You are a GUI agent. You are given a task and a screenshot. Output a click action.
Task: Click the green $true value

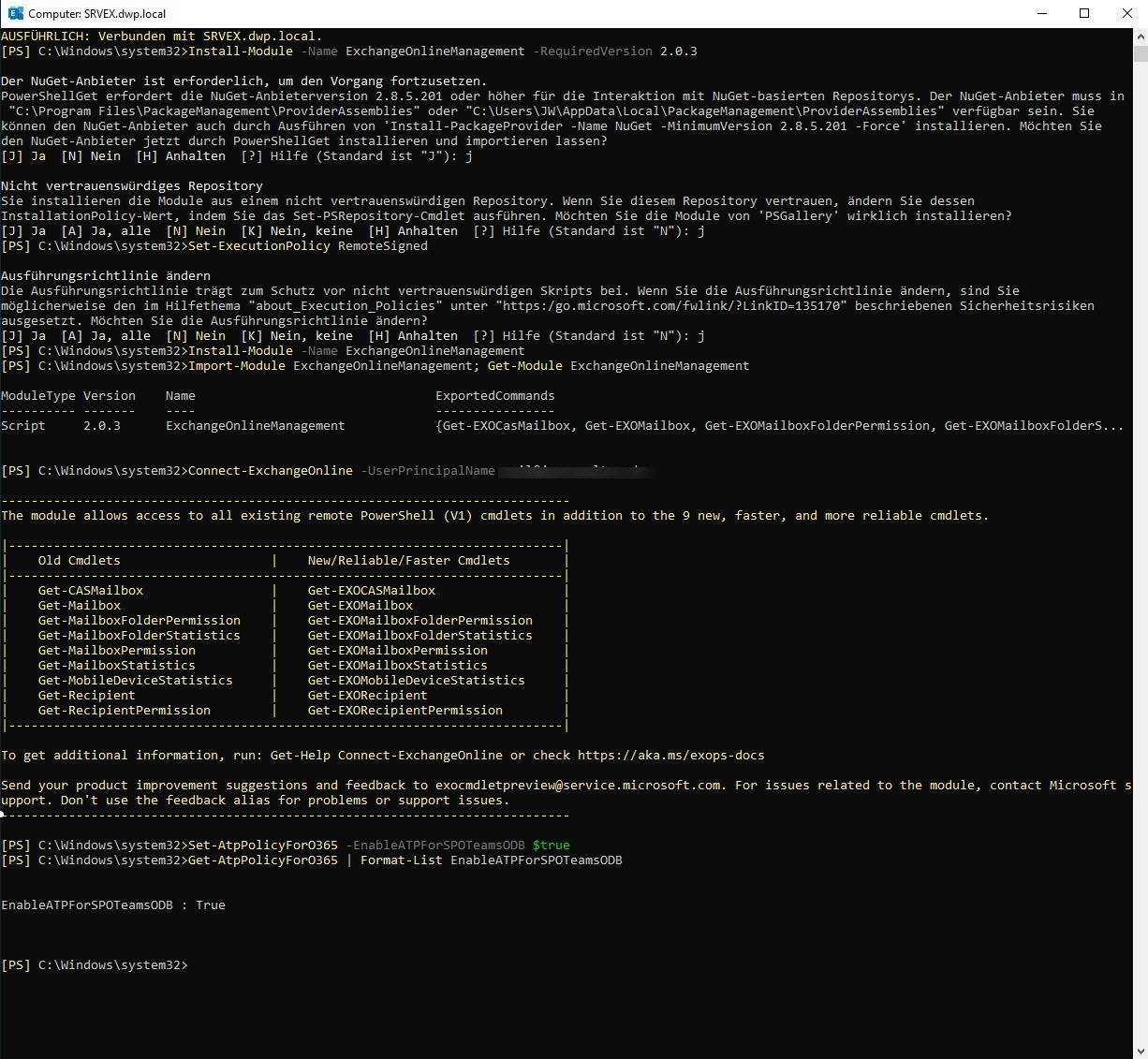pyautogui.click(x=551, y=845)
